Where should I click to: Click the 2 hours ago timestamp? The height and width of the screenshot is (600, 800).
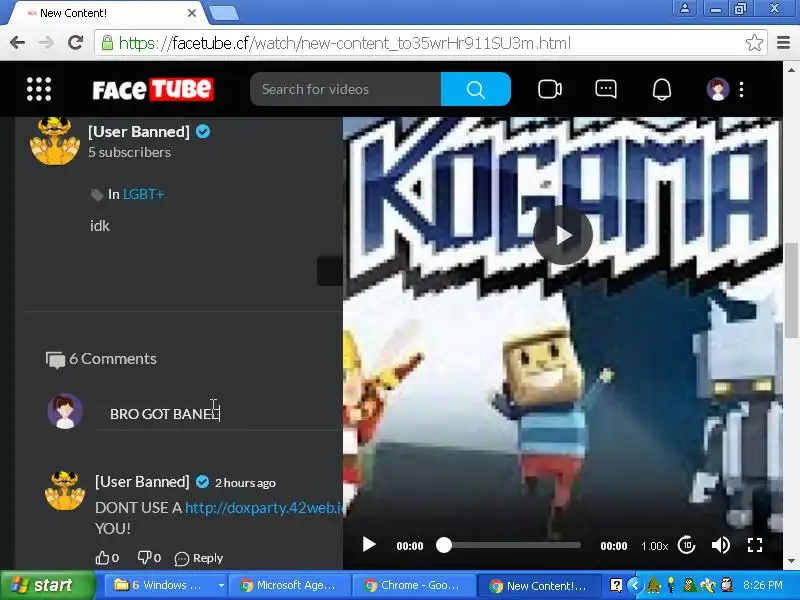pyautogui.click(x=245, y=483)
